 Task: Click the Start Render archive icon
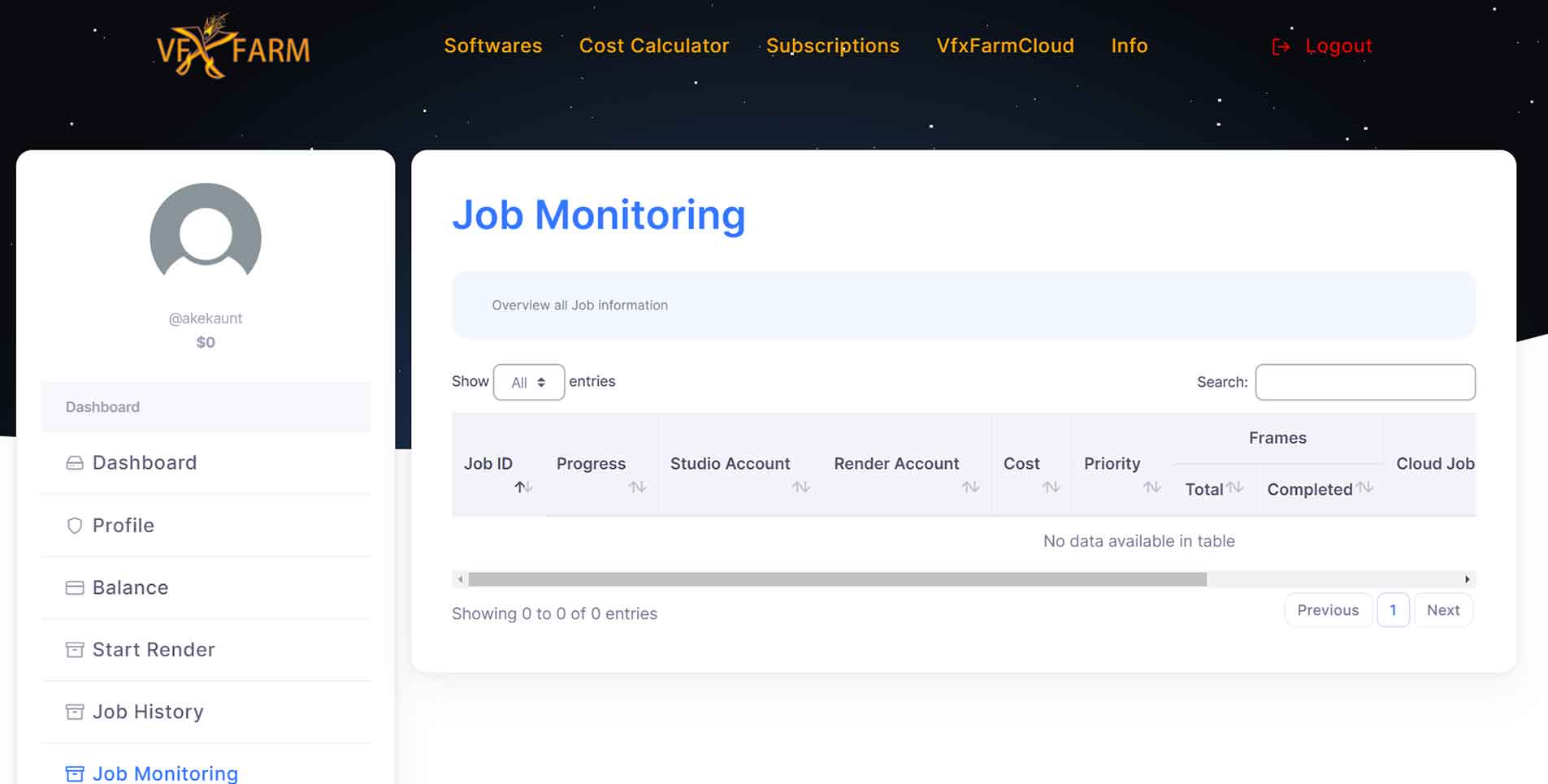(x=75, y=650)
